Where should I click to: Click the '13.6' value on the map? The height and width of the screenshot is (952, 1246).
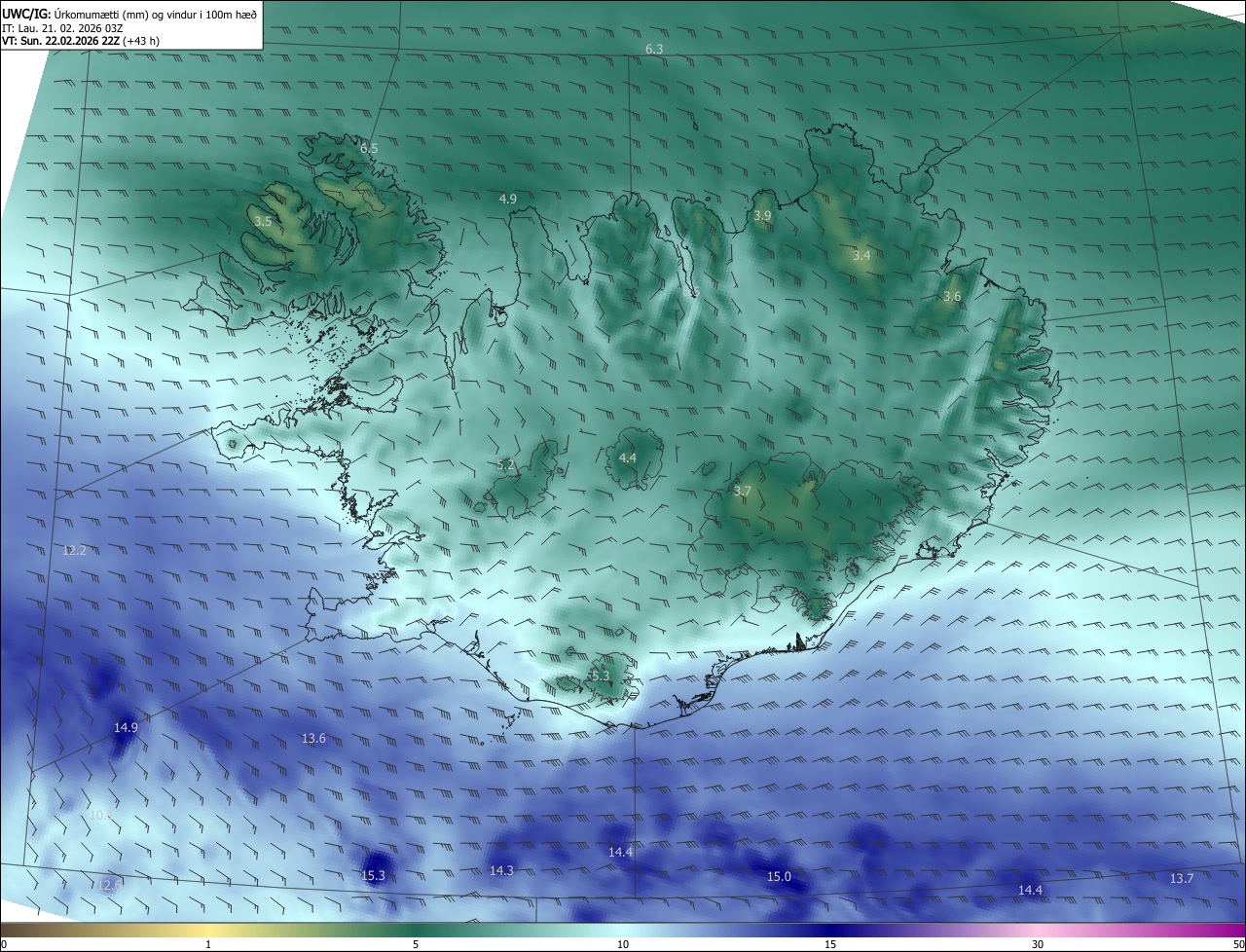pos(313,739)
